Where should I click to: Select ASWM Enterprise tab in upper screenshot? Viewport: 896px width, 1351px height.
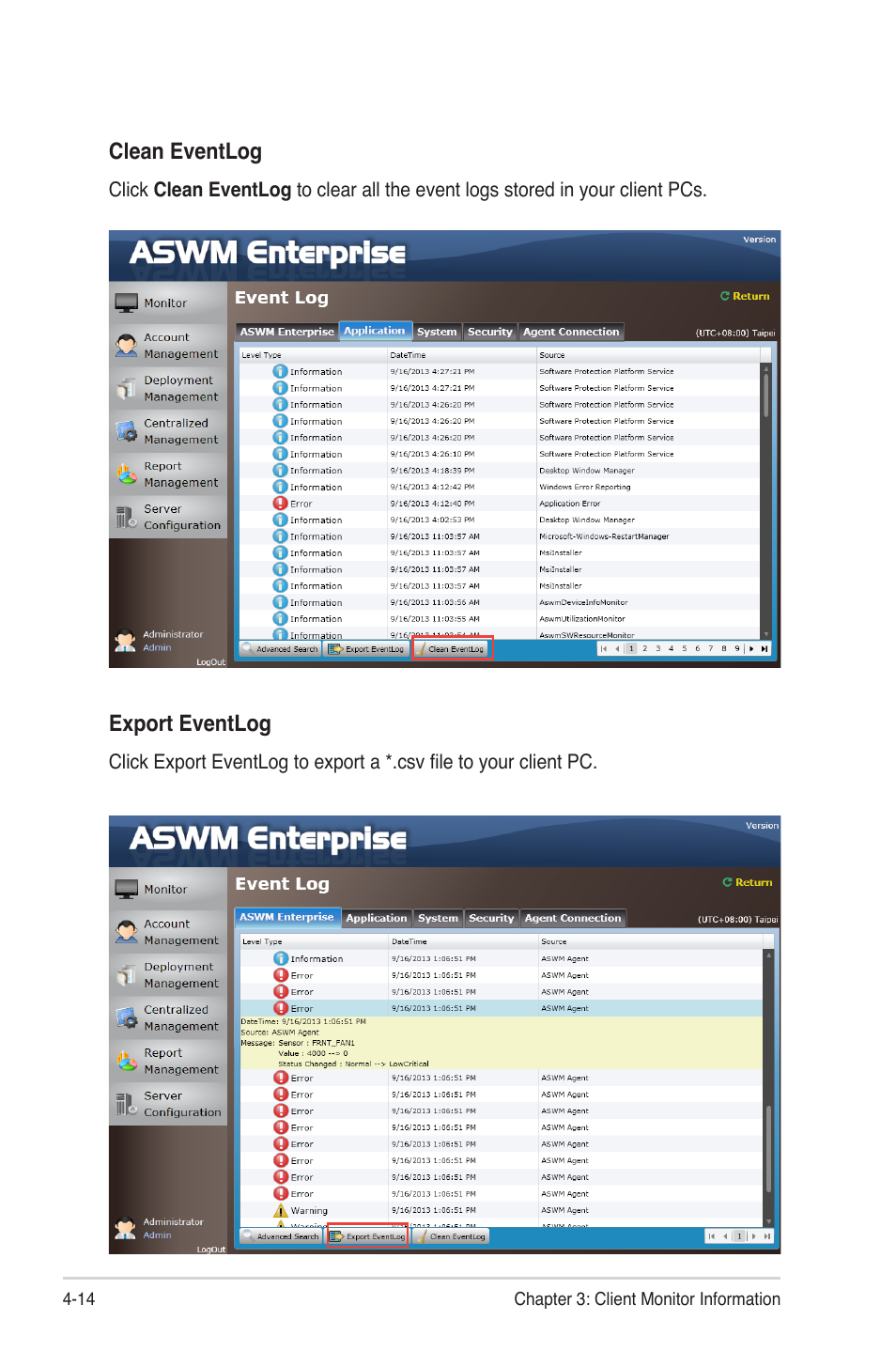[286, 332]
